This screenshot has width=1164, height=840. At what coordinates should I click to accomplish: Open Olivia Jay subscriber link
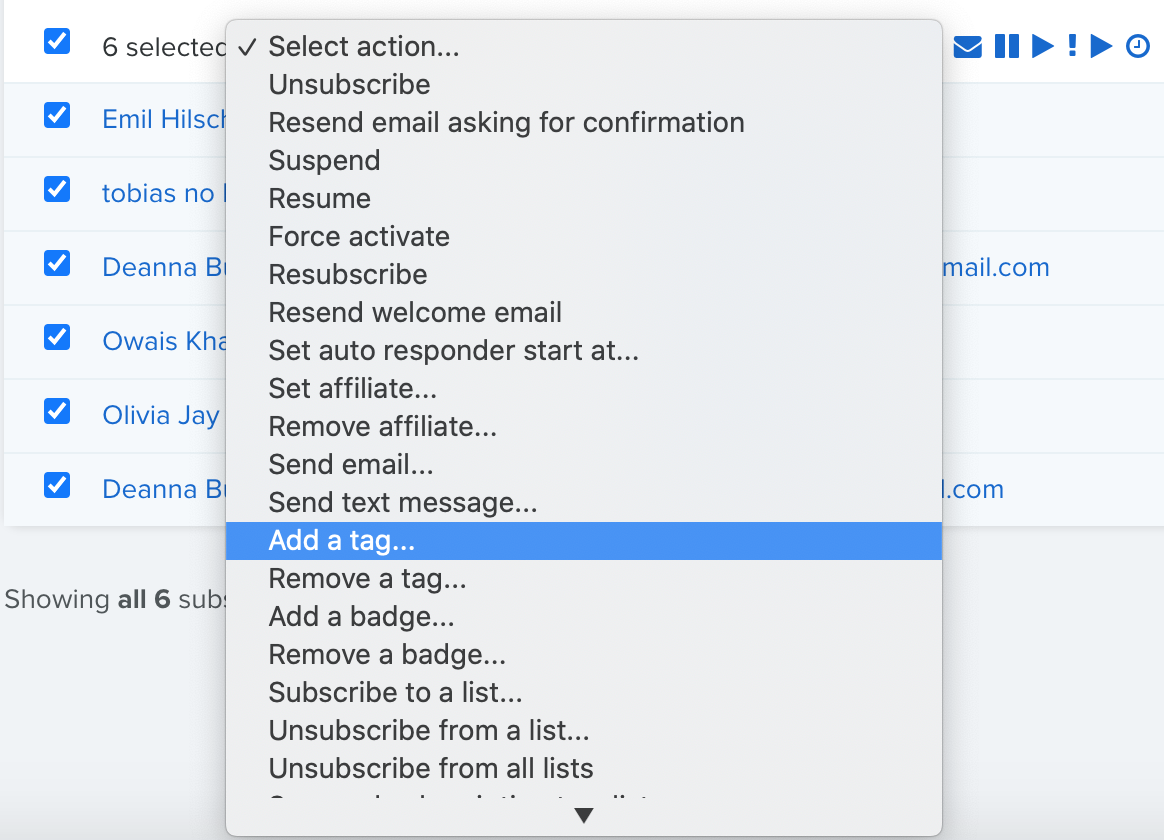click(161, 416)
